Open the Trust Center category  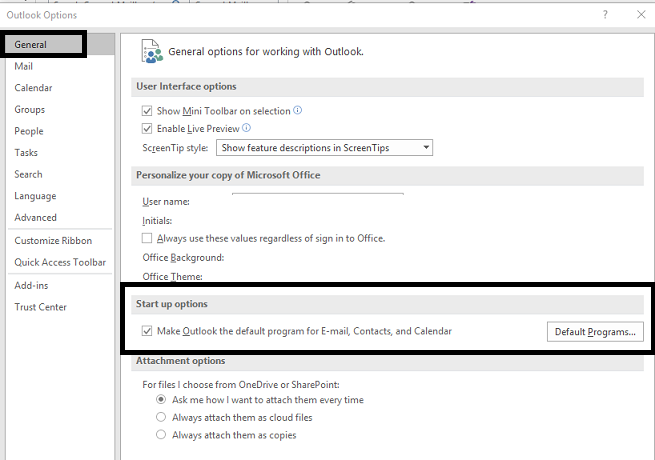[x=41, y=307]
